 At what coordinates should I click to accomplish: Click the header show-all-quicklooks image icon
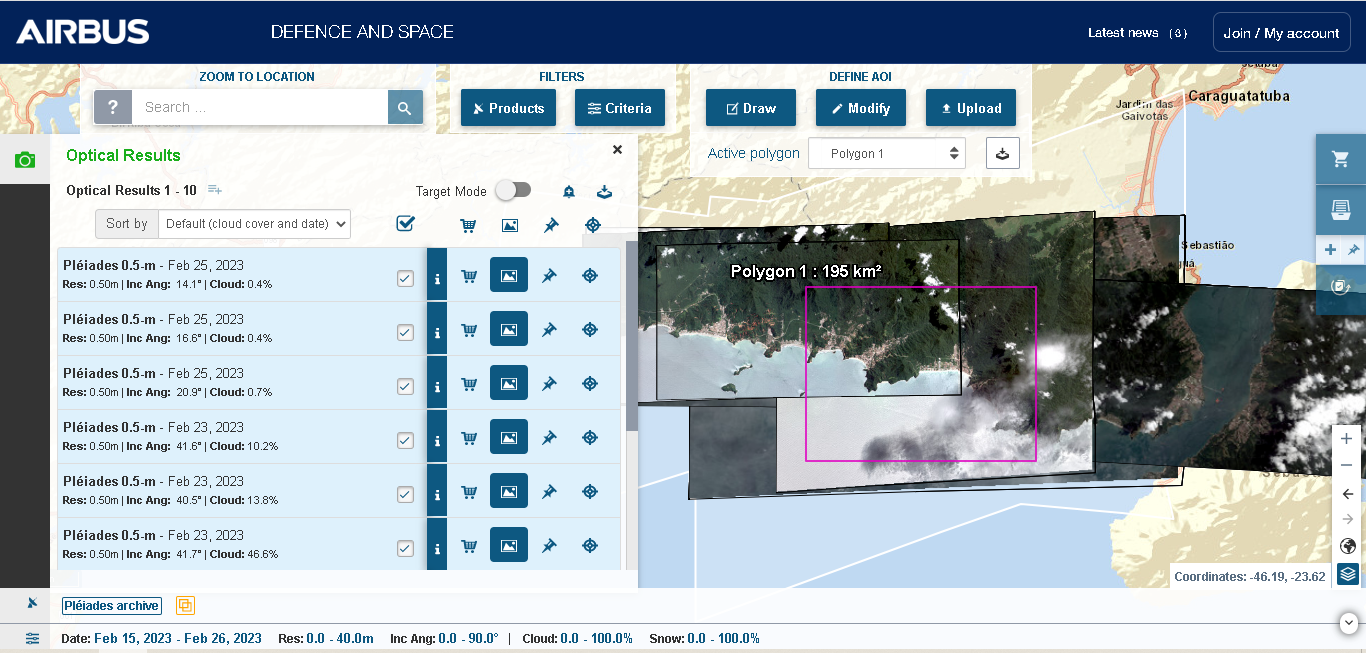pyautogui.click(x=510, y=226)
